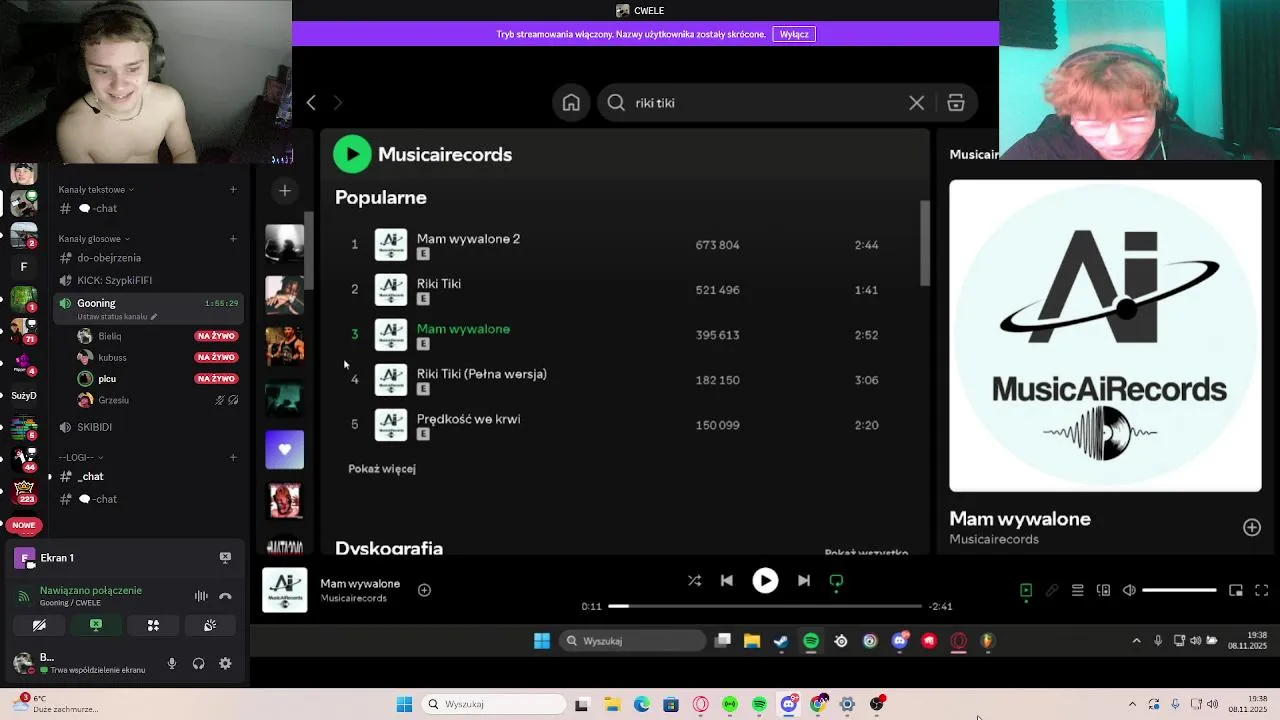Adjust the Spotify volume slider
This screenshot has height=720, width=1280.
pos(1179,590)
